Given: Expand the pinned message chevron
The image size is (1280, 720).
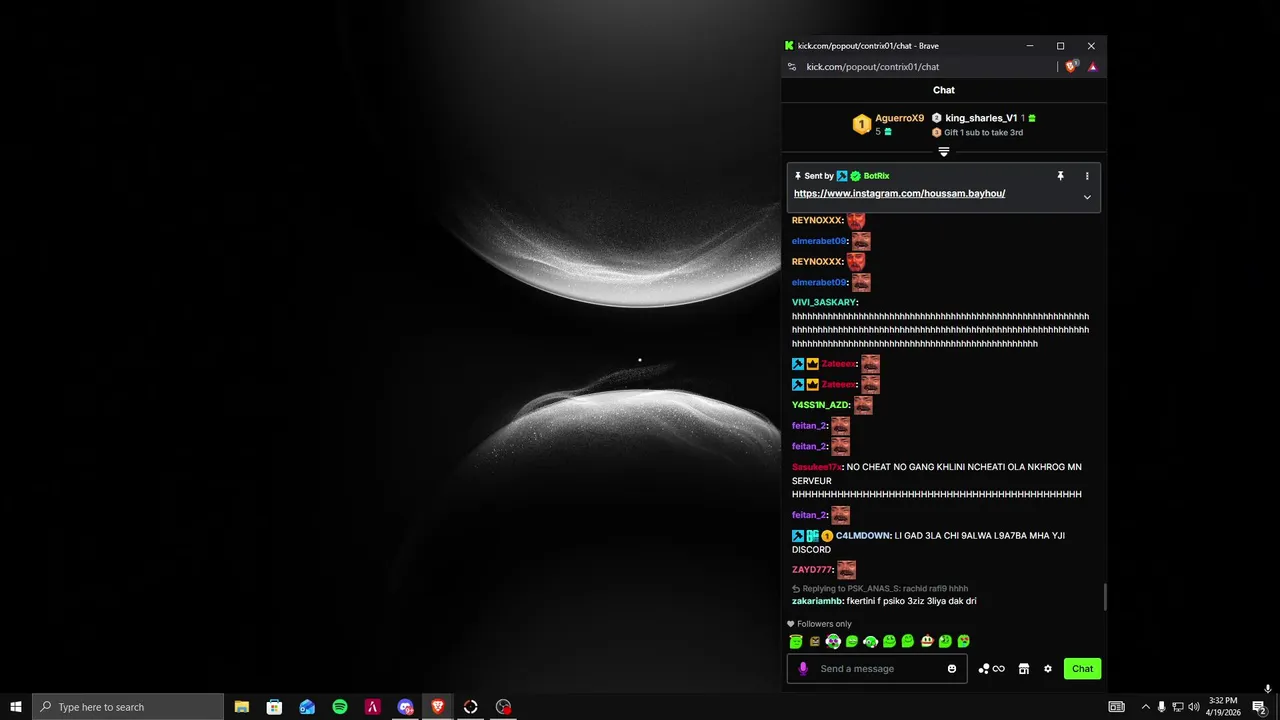Looking at the screenshot, I should click(1087, 197).
